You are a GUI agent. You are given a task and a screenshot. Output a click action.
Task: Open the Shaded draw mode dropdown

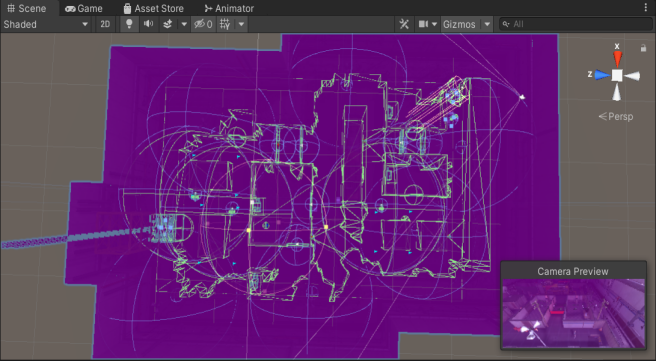pos(46,24)
